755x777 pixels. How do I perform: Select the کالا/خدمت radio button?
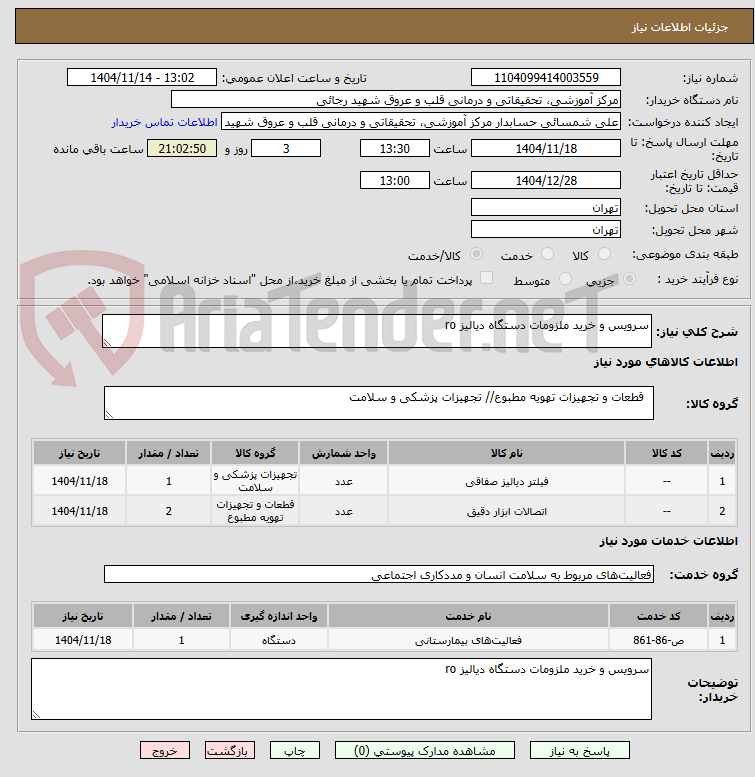[x=476, y=254]
